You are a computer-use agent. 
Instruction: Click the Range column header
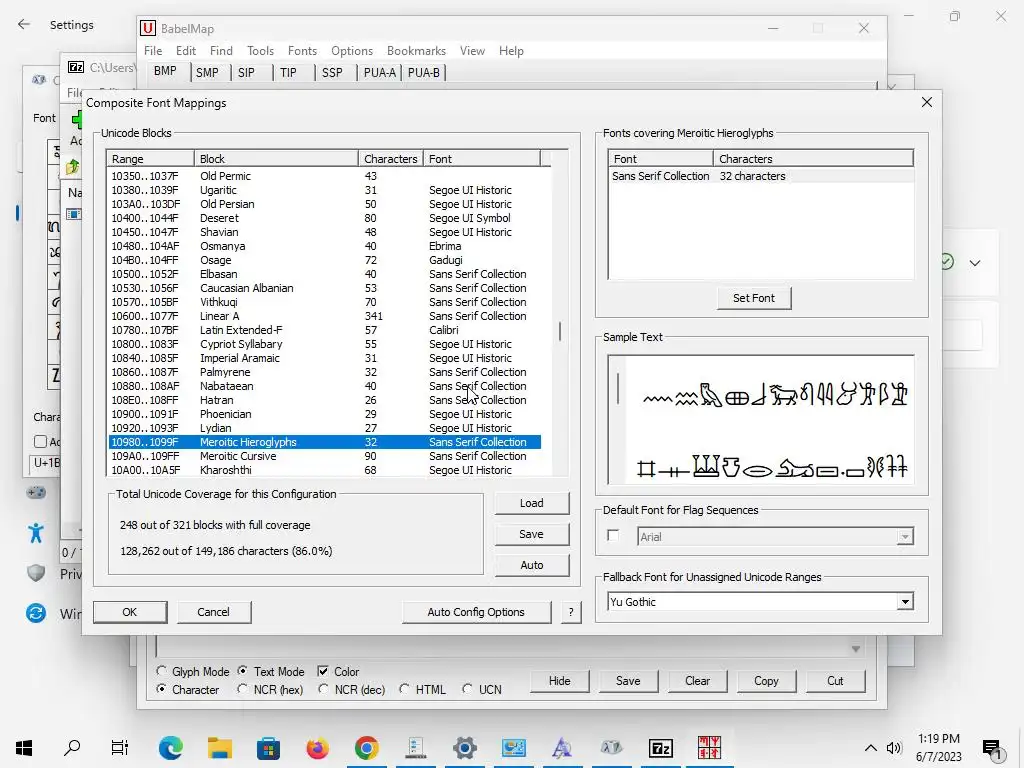(x=150, y=159)
